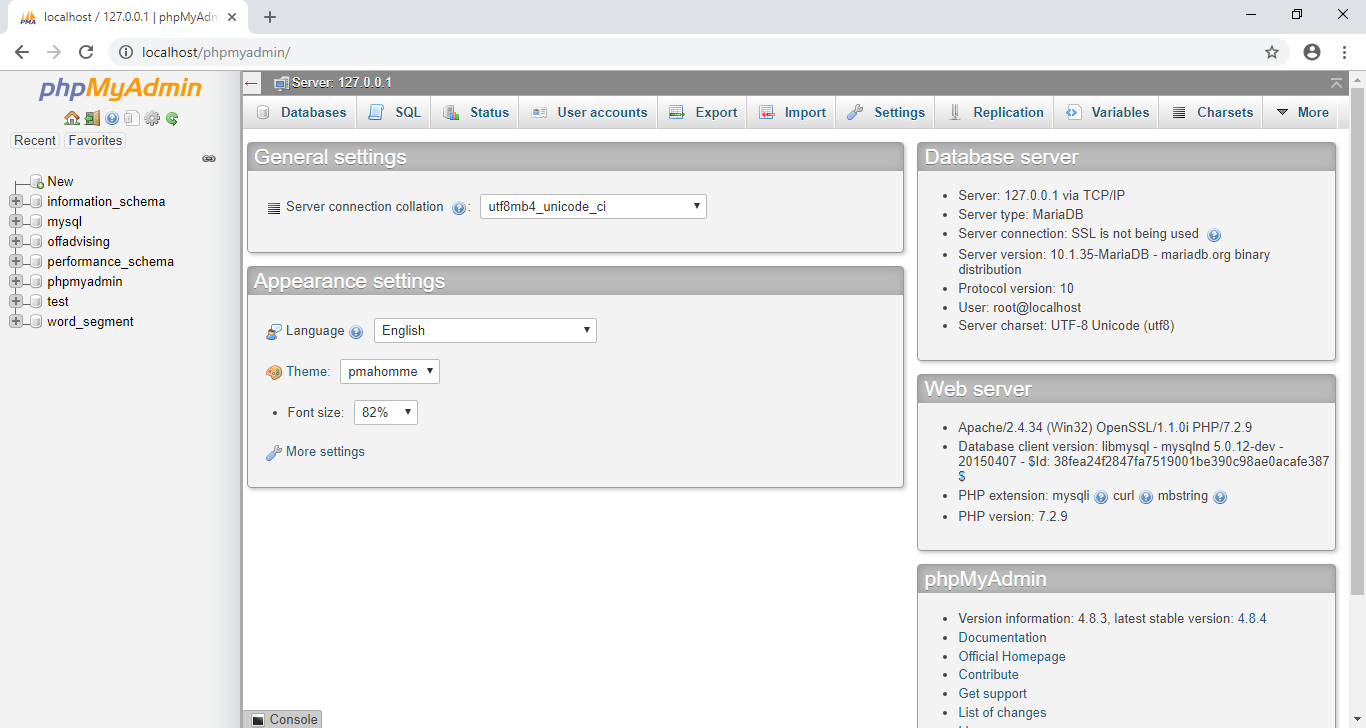Open the Variables tab
1366x728 pixels.
(1107, 112)
